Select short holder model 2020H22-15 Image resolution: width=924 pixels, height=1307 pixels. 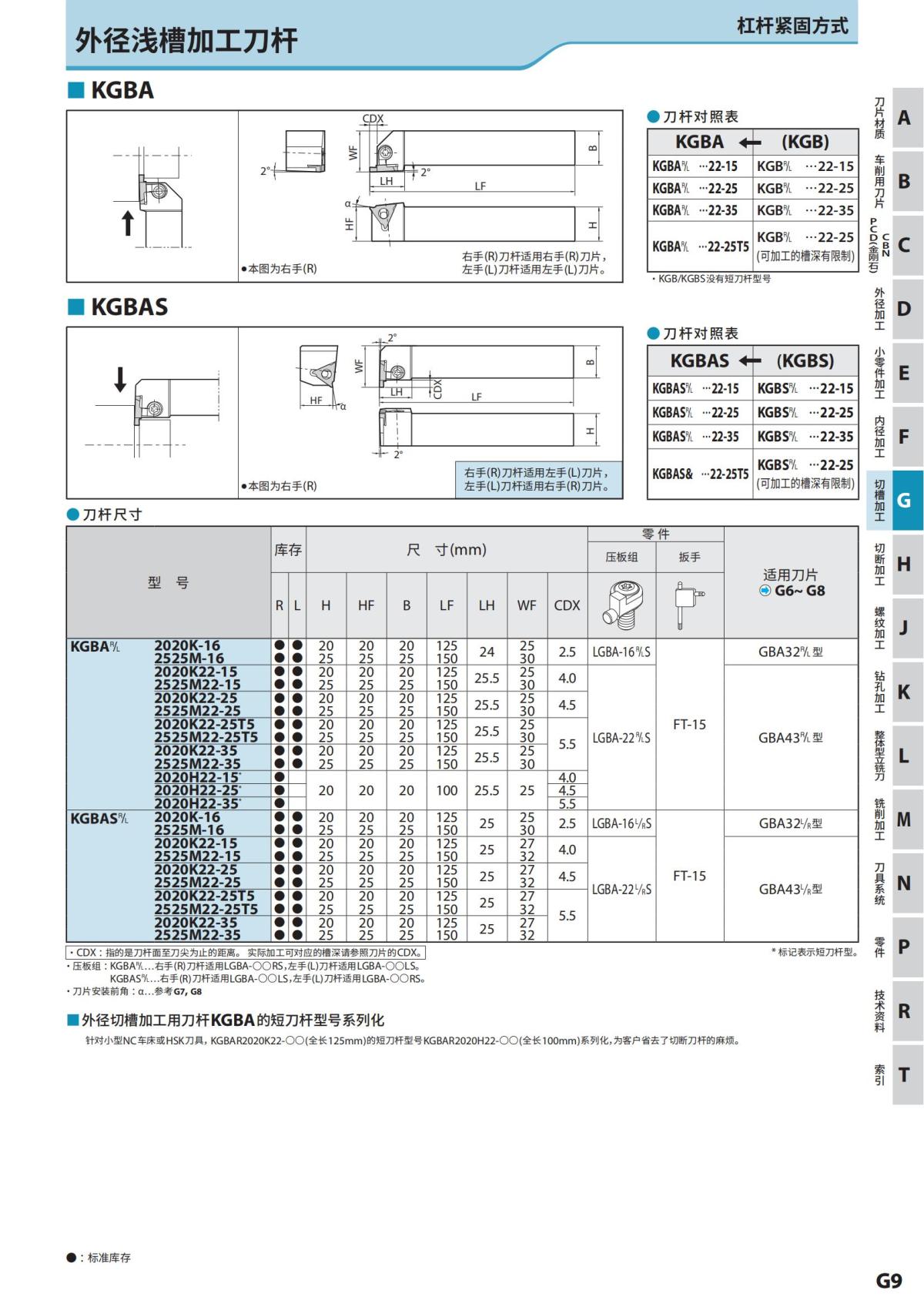coord(197,777)
